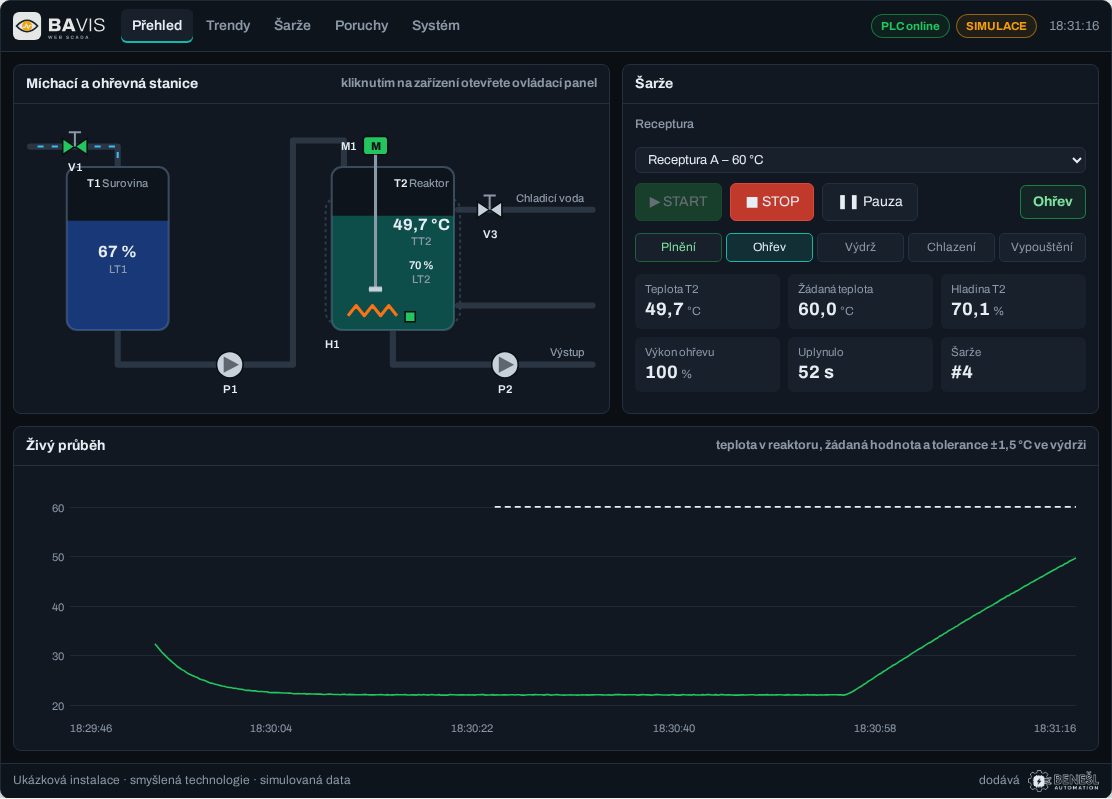Click the Pauza button

click(x=869, y=202)
